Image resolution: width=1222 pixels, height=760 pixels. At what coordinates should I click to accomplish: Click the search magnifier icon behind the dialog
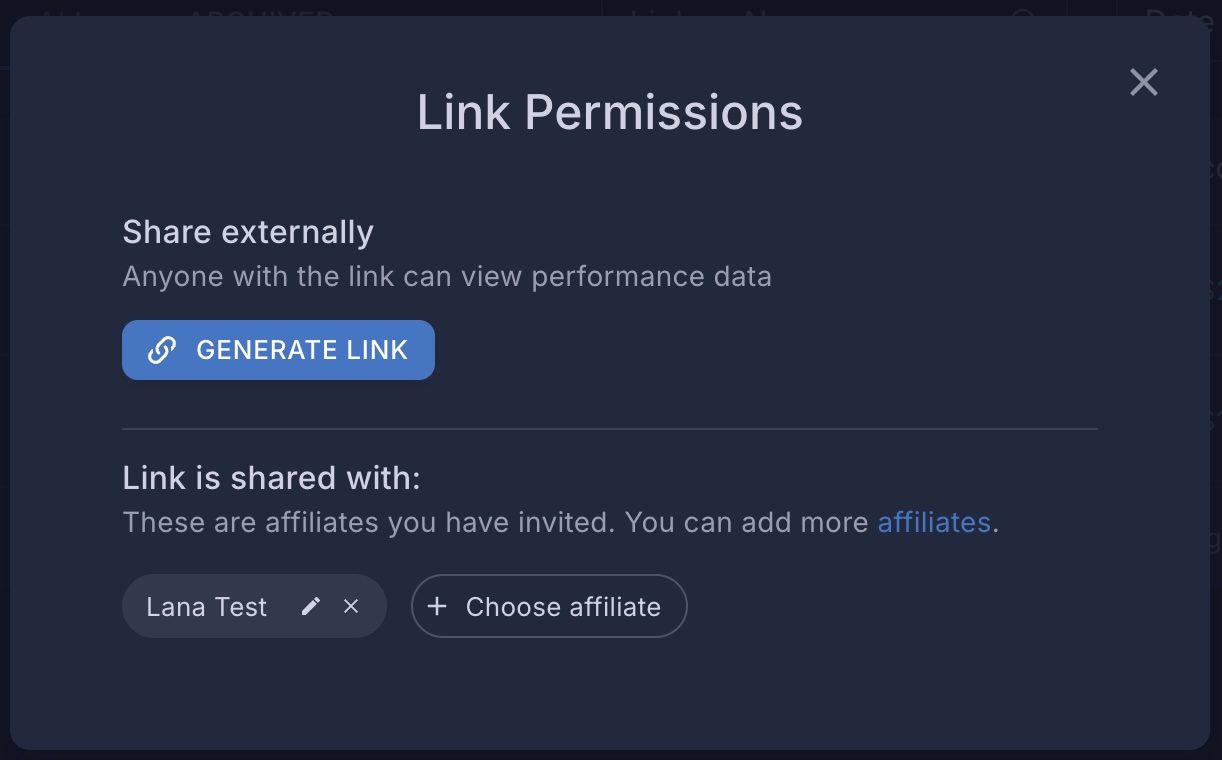point(1021,10)
